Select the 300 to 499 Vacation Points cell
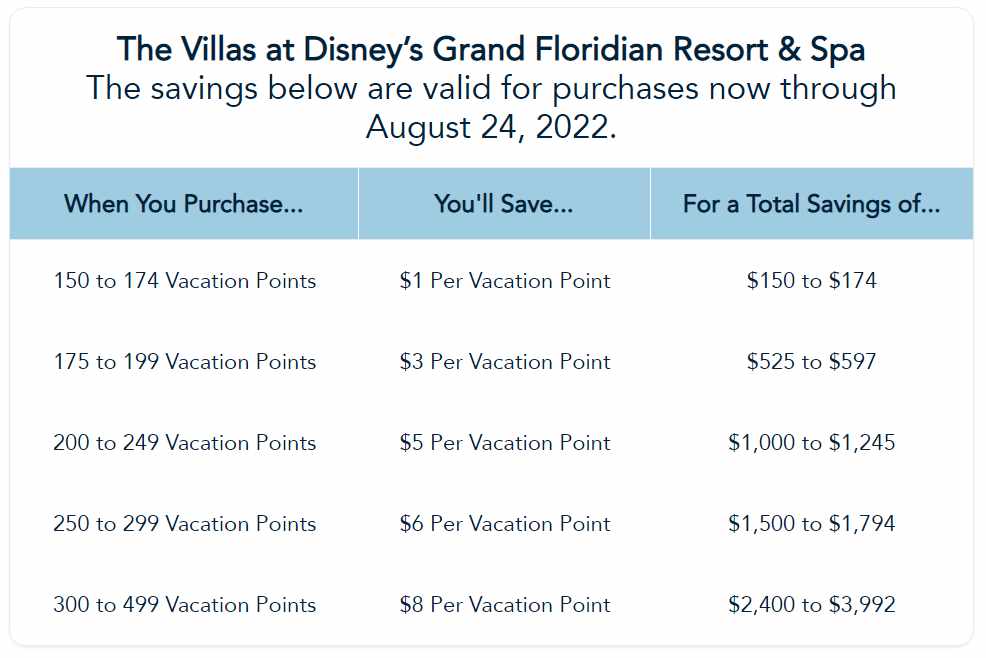 click(185, 605)
